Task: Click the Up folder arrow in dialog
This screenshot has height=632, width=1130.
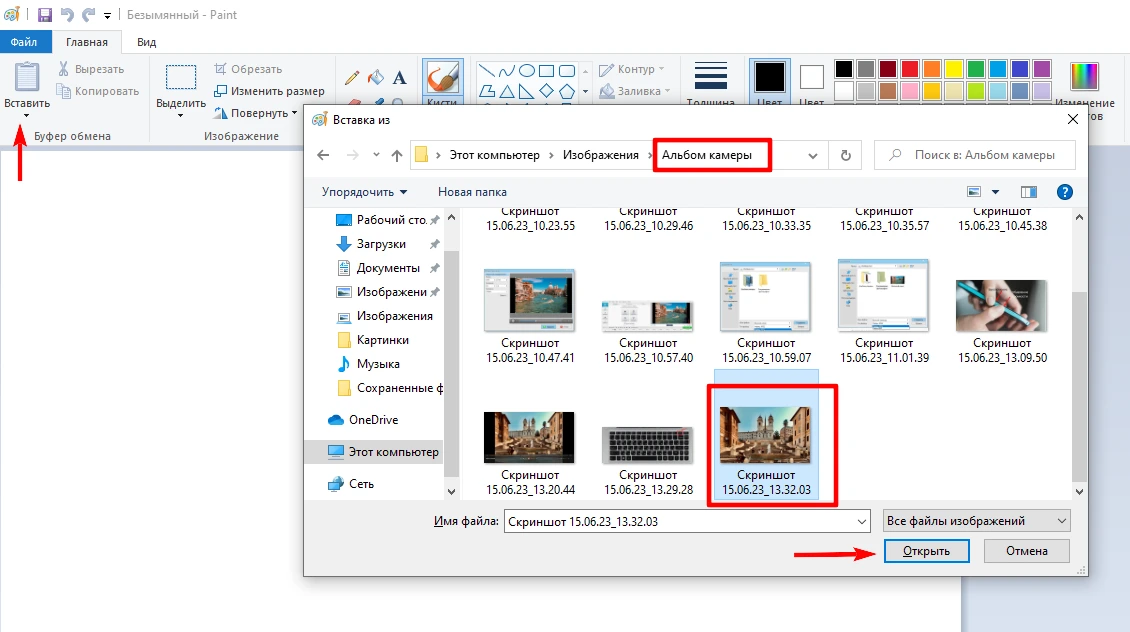Action: click(397, 155)
